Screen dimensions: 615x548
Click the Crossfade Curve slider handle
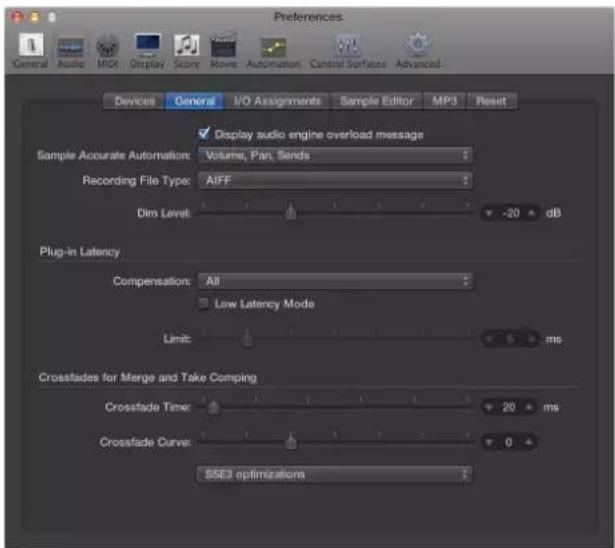point(291,442)
